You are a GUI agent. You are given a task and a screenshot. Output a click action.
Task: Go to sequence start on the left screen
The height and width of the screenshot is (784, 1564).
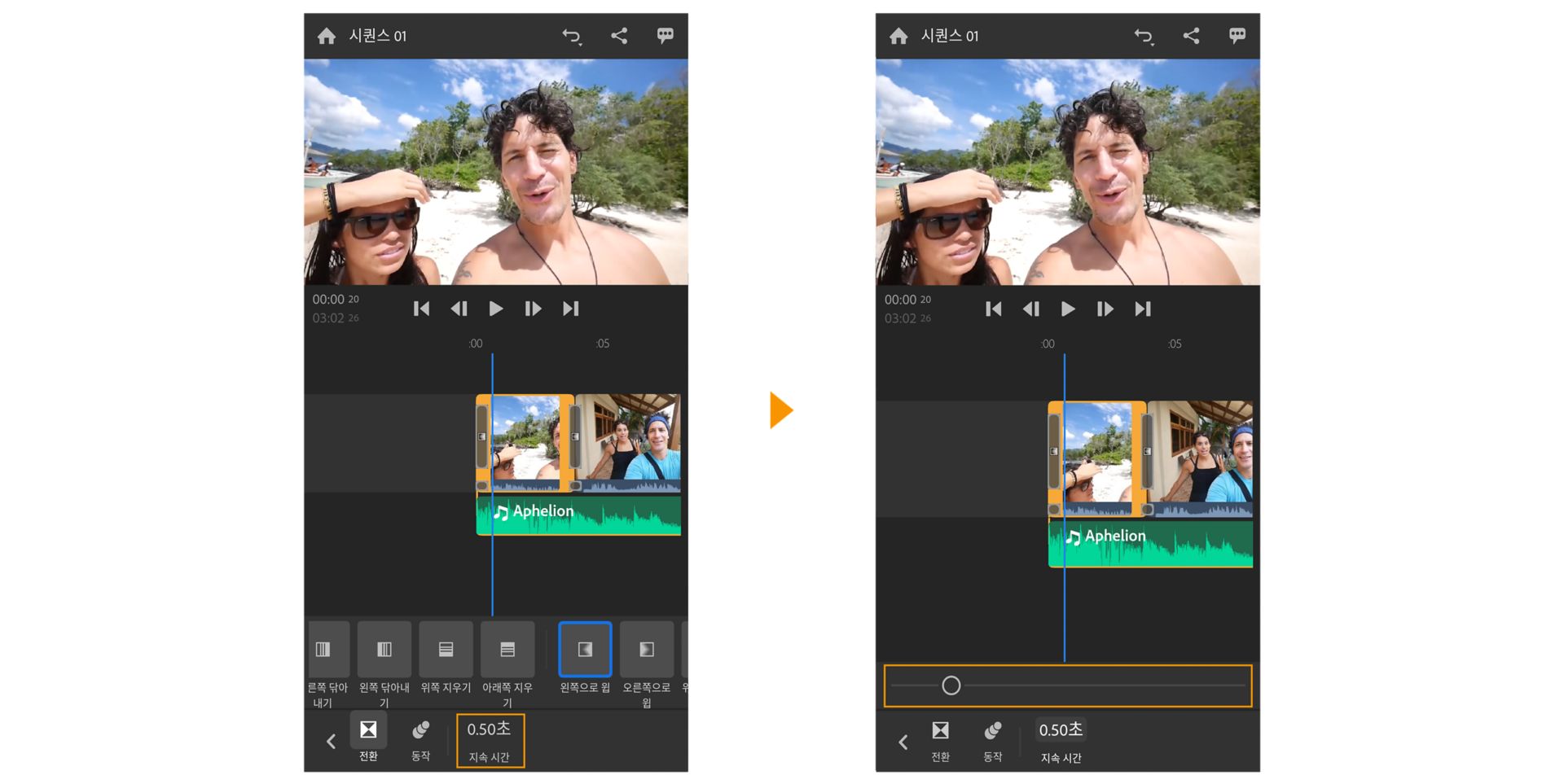[x=421, y=309]
